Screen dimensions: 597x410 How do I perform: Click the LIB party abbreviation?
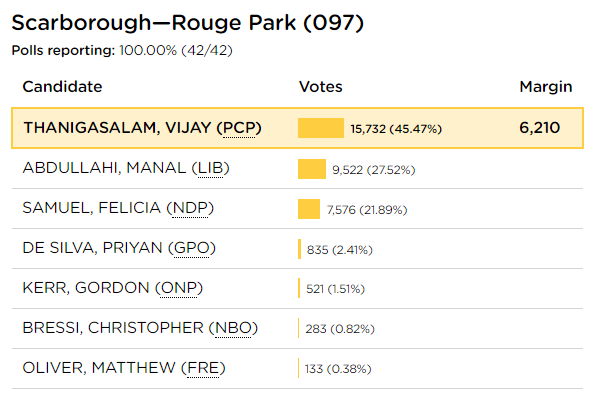click(211, 168)
